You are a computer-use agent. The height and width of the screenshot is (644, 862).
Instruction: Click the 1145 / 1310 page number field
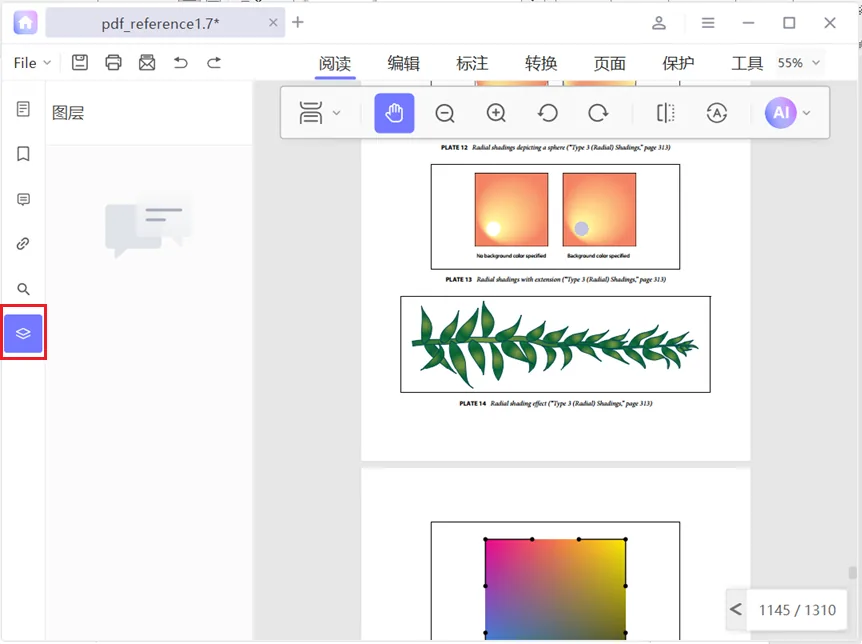[x=797, y=610]
